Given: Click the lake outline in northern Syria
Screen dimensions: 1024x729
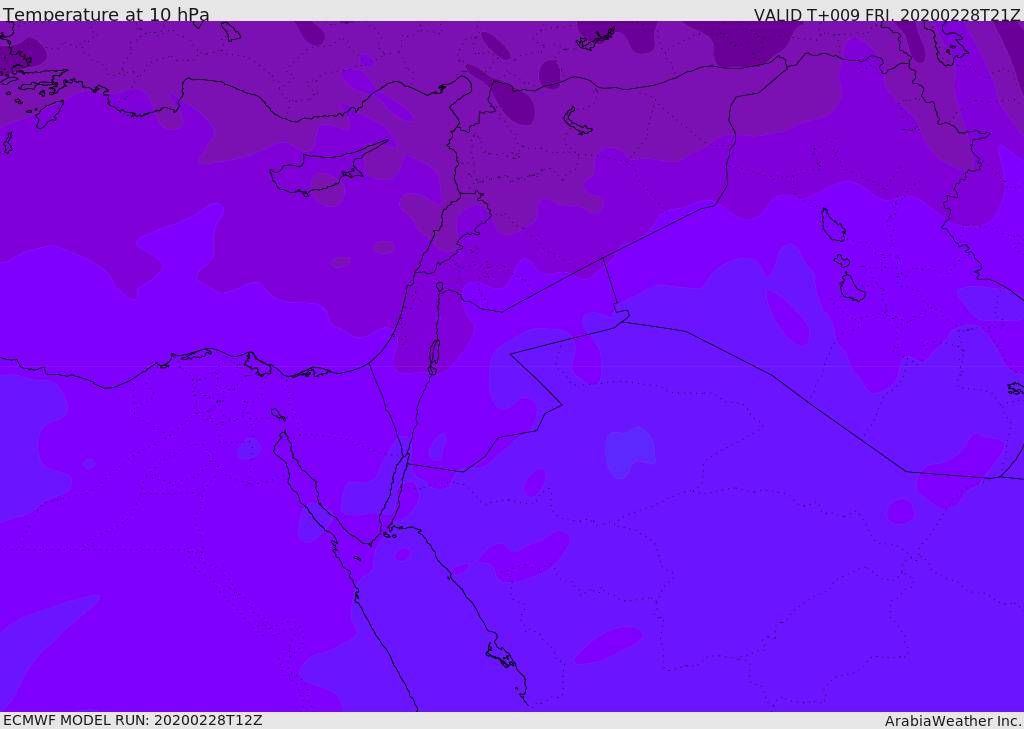Looking at the screenshot, I should (578, 121).
